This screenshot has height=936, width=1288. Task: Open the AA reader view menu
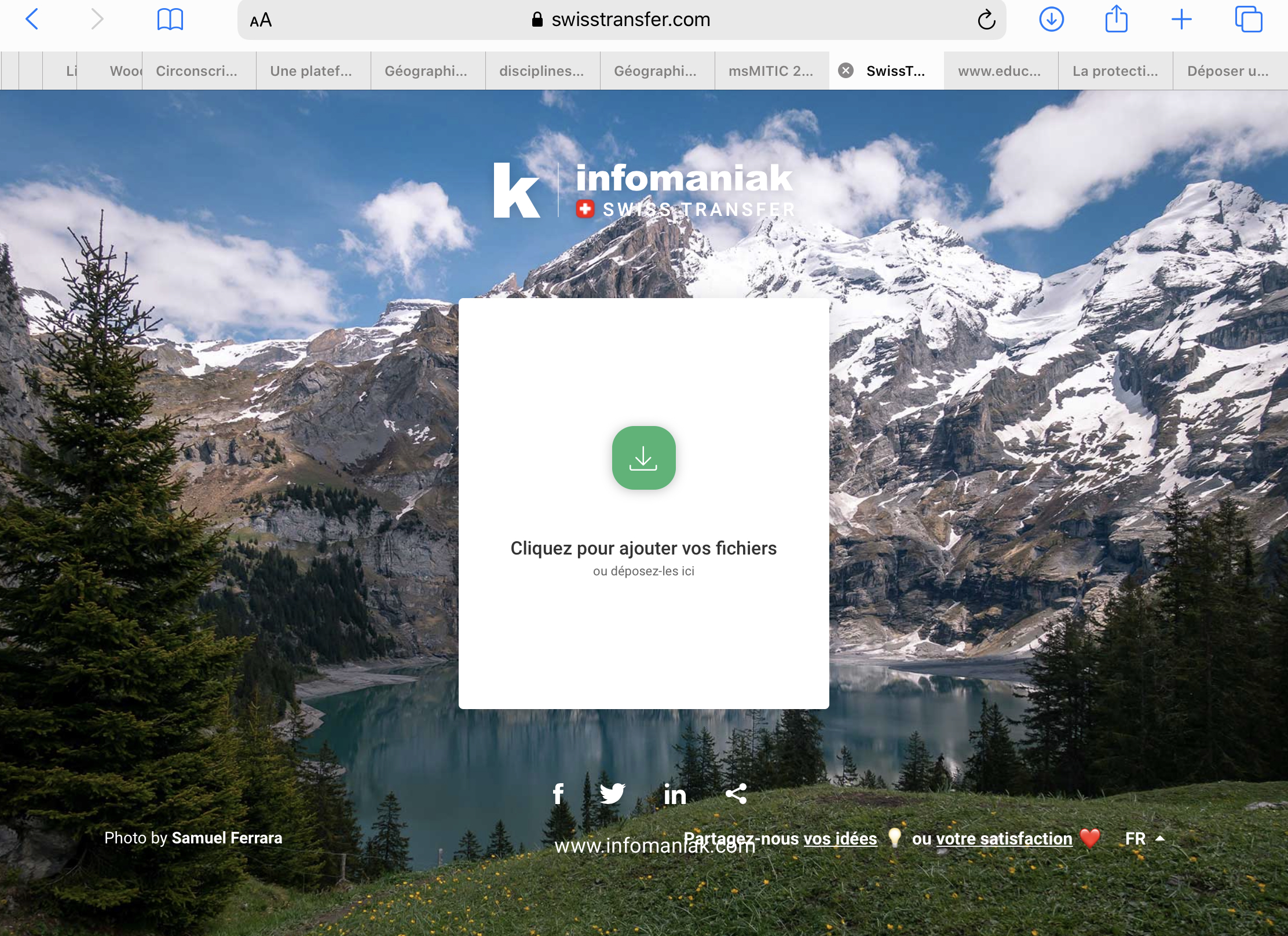(x=261, y=20)
